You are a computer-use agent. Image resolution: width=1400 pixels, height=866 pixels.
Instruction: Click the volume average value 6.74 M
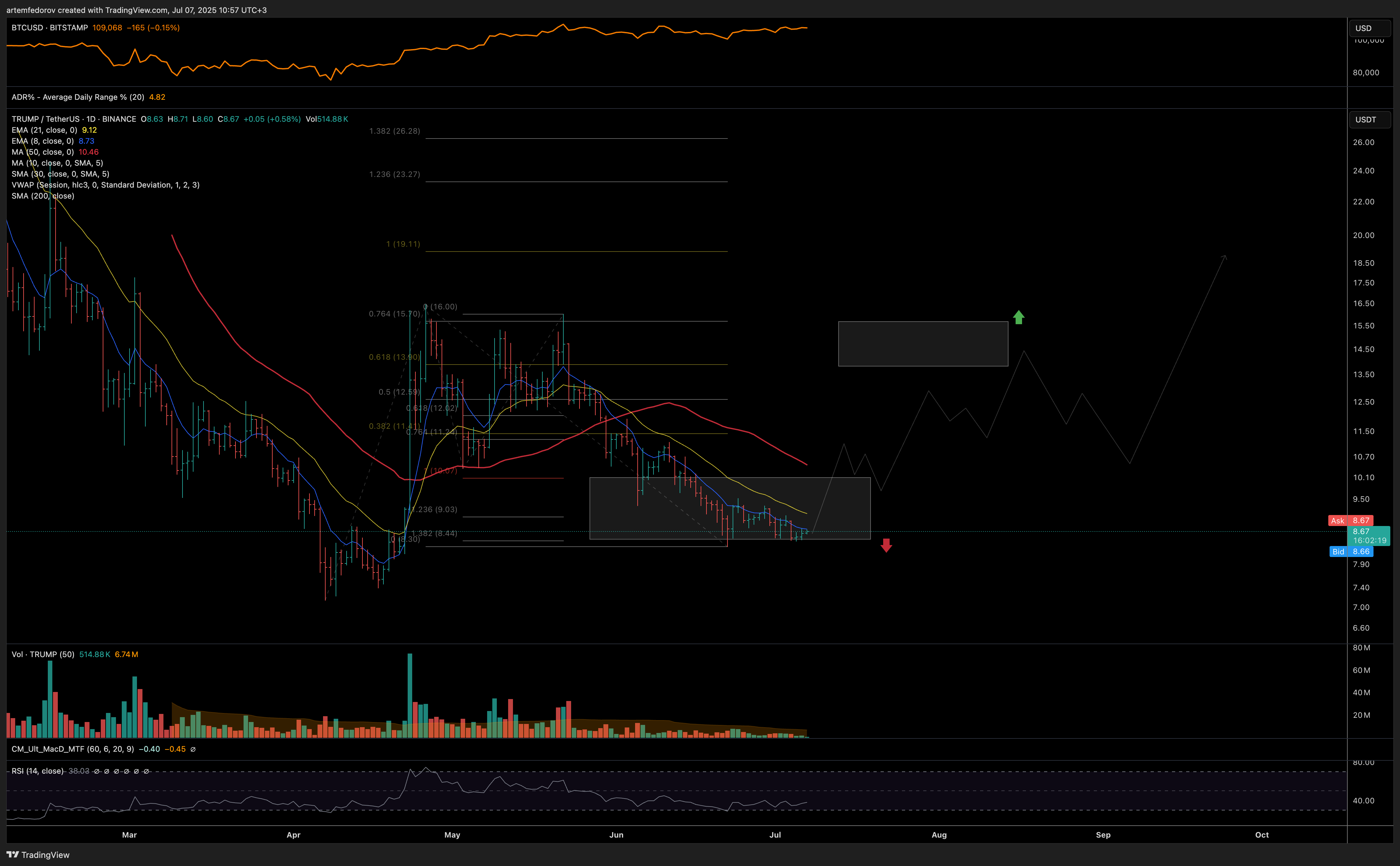click(x=127, y=655)
